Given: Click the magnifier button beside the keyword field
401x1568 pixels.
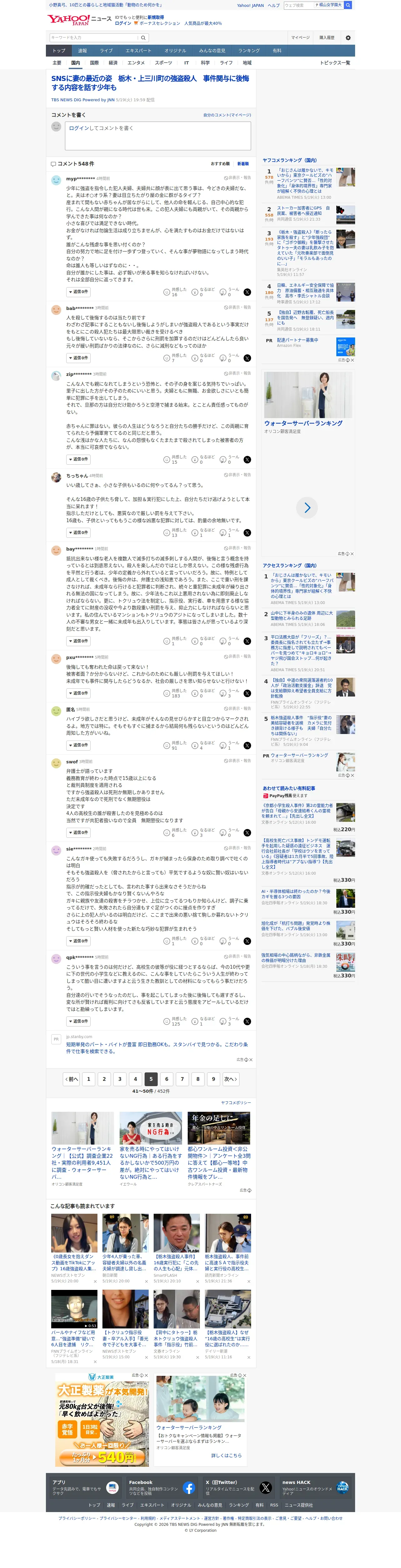Looking at the screenshot, I should coord(144,38).
